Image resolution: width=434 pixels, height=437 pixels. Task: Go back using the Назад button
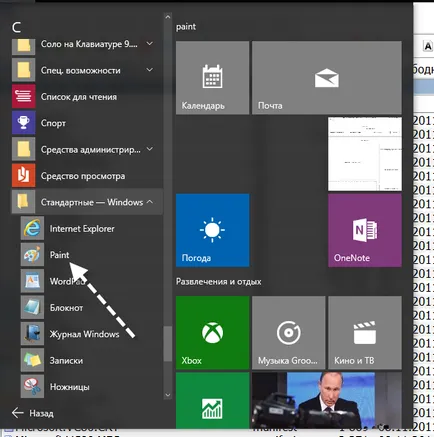[x=33, y=413]
